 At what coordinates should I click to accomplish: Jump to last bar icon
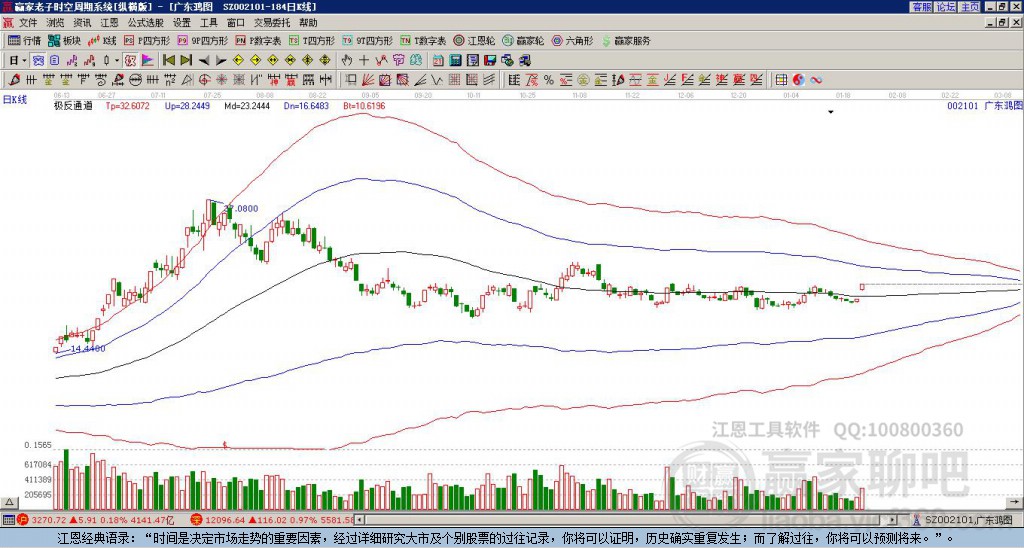(x=186, y=61)
